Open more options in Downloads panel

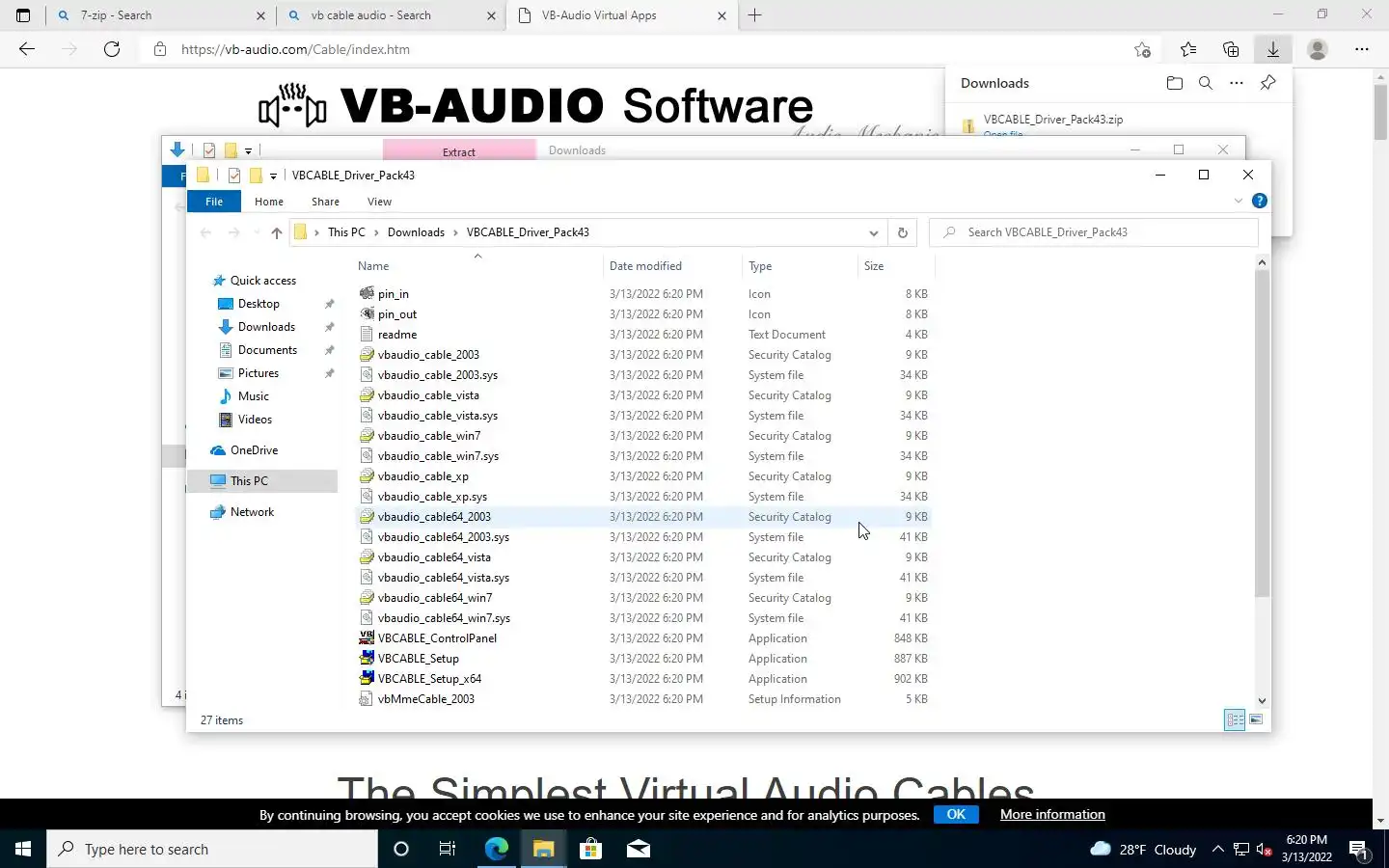1237,83
